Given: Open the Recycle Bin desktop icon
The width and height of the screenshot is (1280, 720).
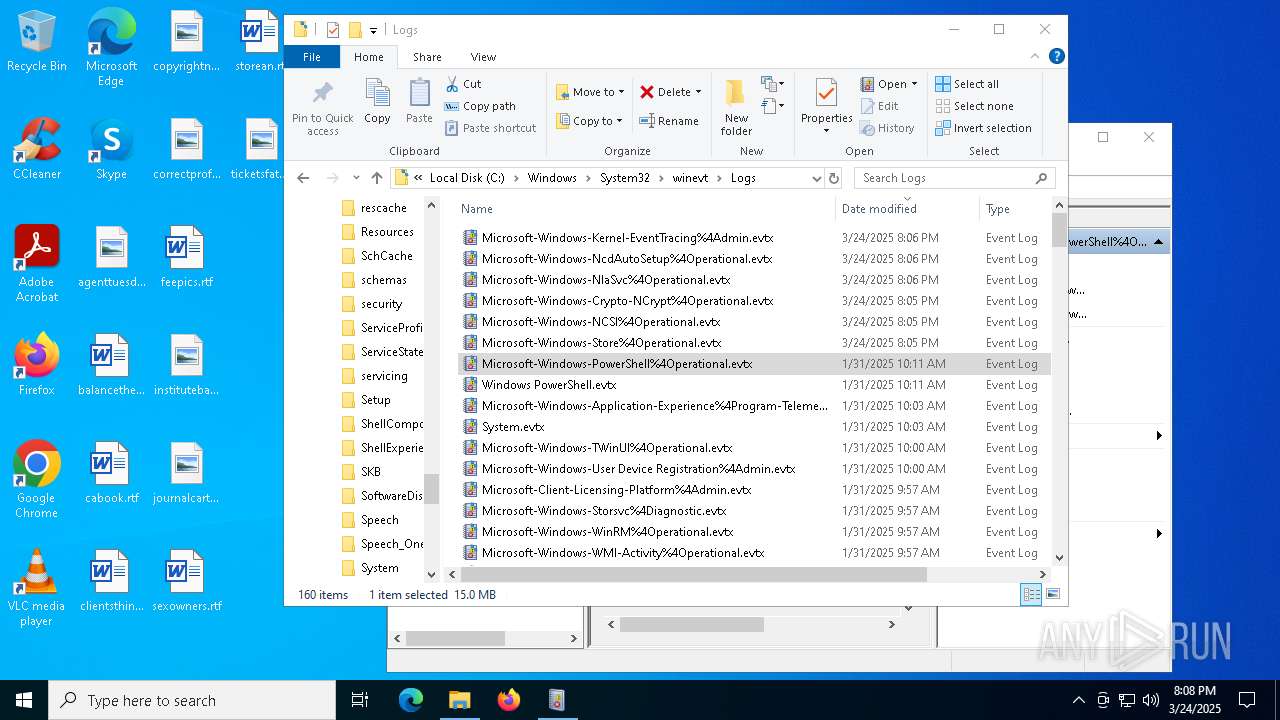Looking at the screenshot, I should (37, 42).
